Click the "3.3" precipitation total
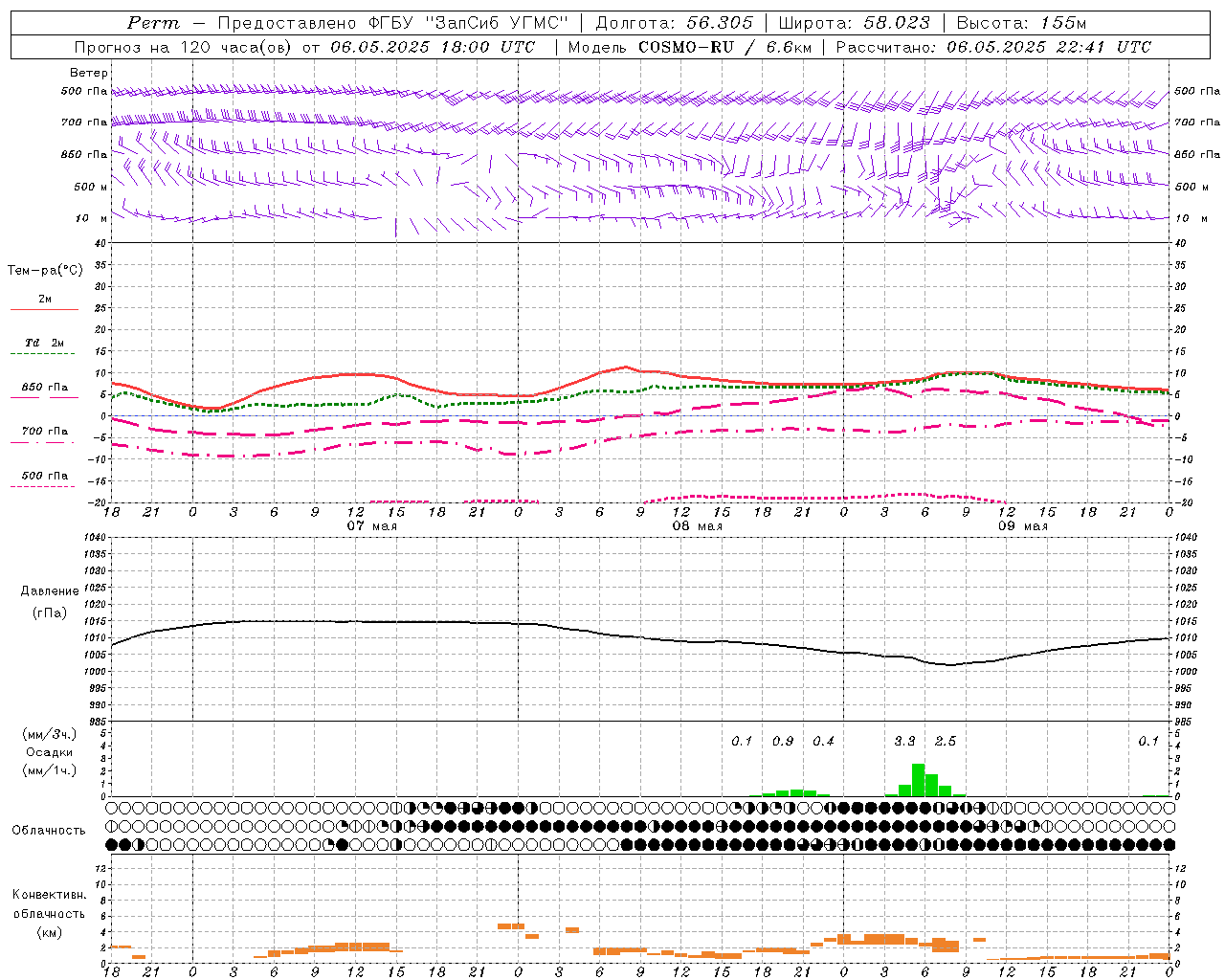This screenshot has width=1225, height=980. pos(904,741)
